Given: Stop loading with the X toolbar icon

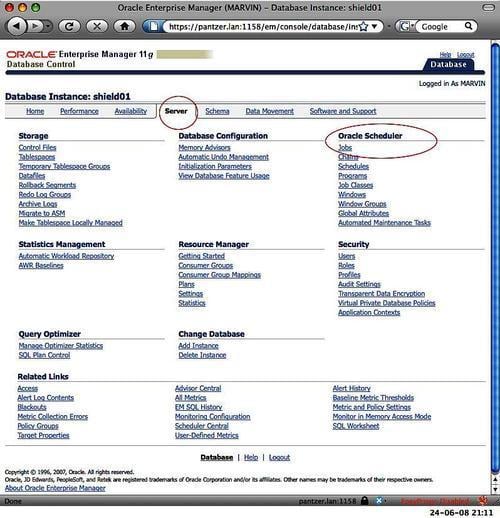Looking at the screenshot, I should [x=97, y=26].
